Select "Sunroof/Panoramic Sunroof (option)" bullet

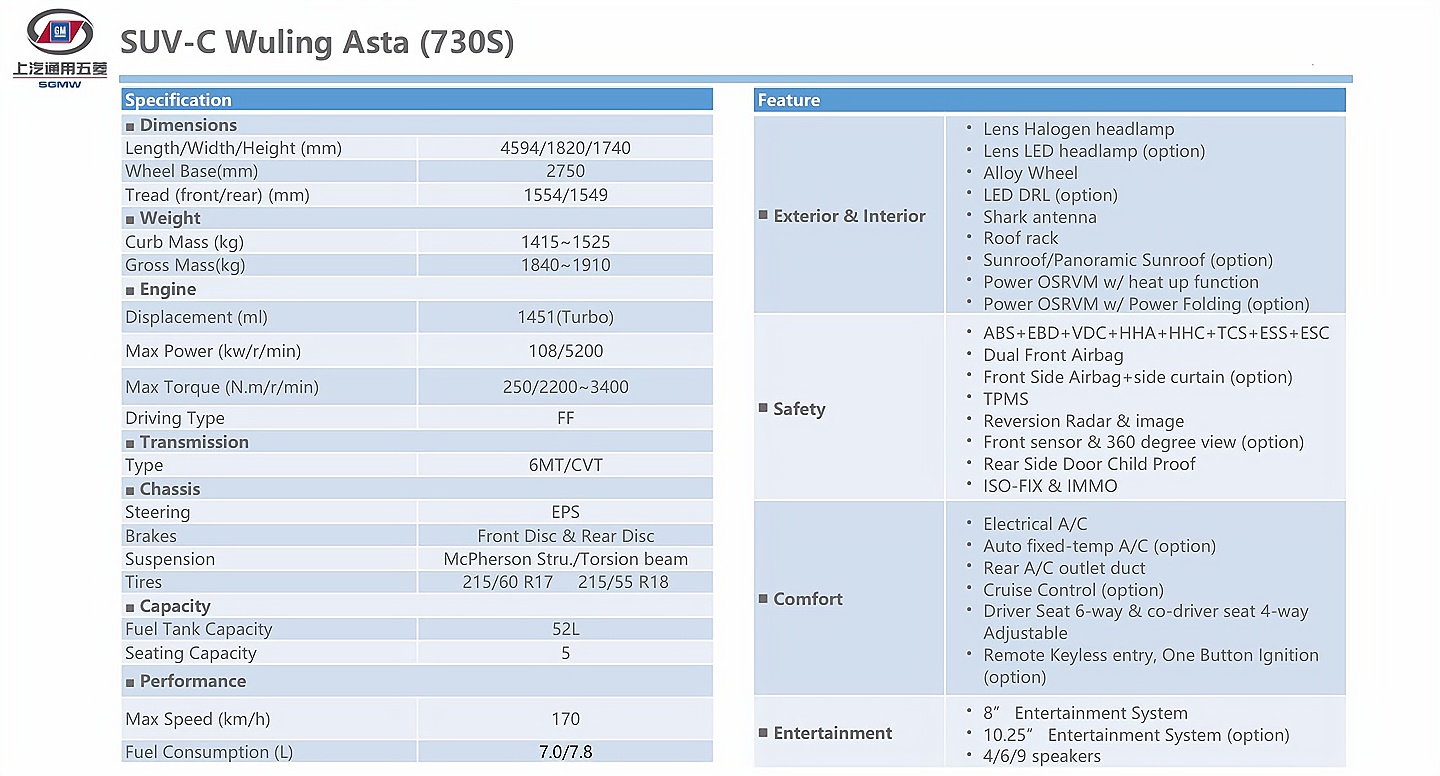(x=1127, y=260)
